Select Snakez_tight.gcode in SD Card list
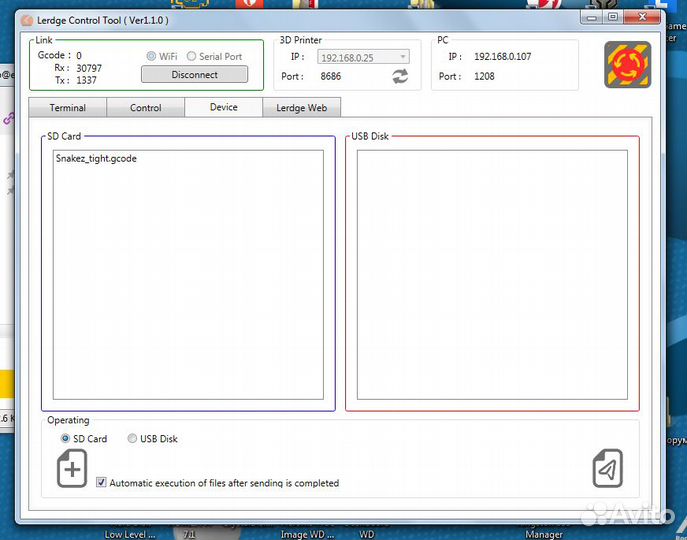Screen dimensions: 687x540 pyautogui.click(x=96, y=159)
